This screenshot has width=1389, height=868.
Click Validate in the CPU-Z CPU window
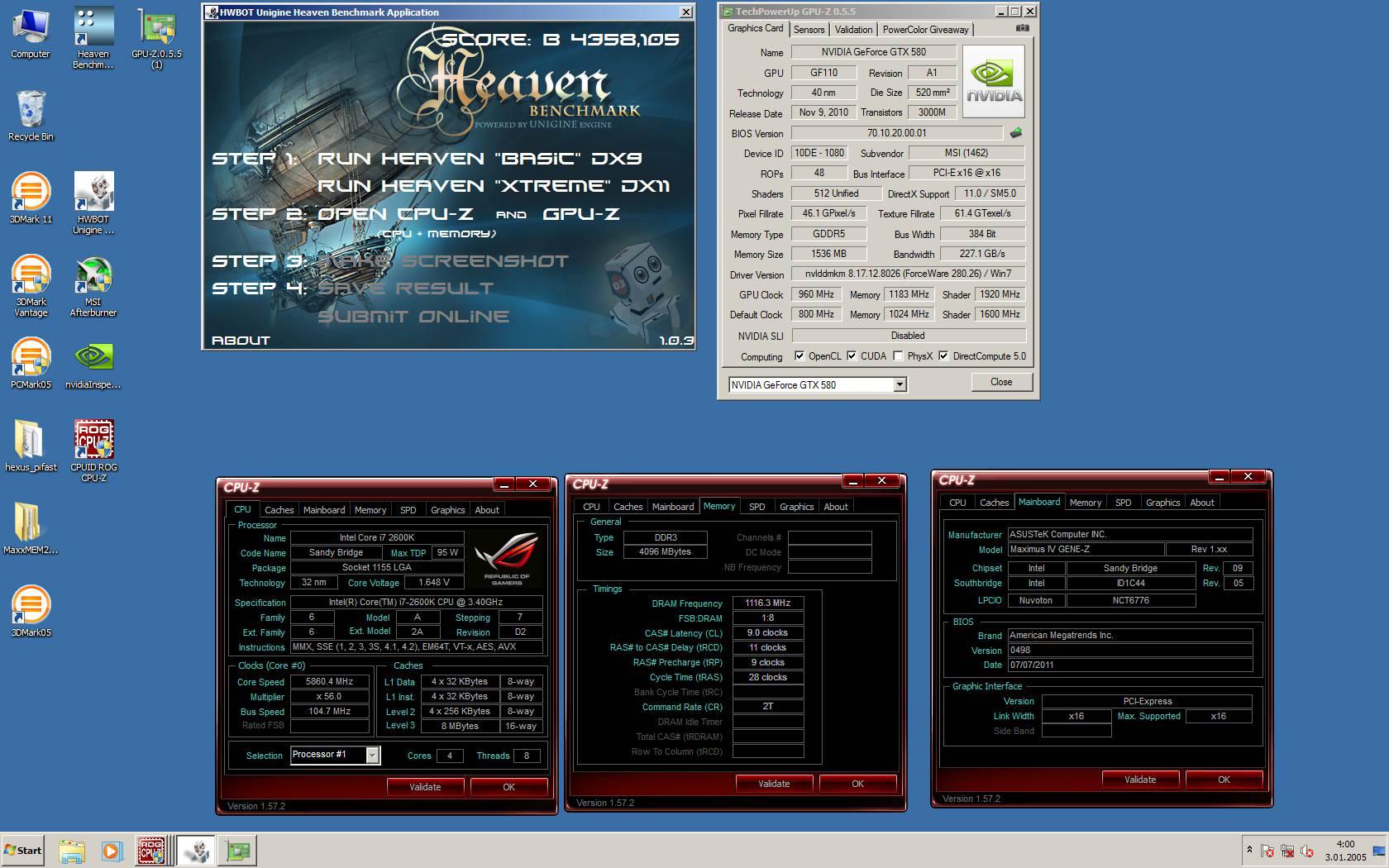click(425, 787)
